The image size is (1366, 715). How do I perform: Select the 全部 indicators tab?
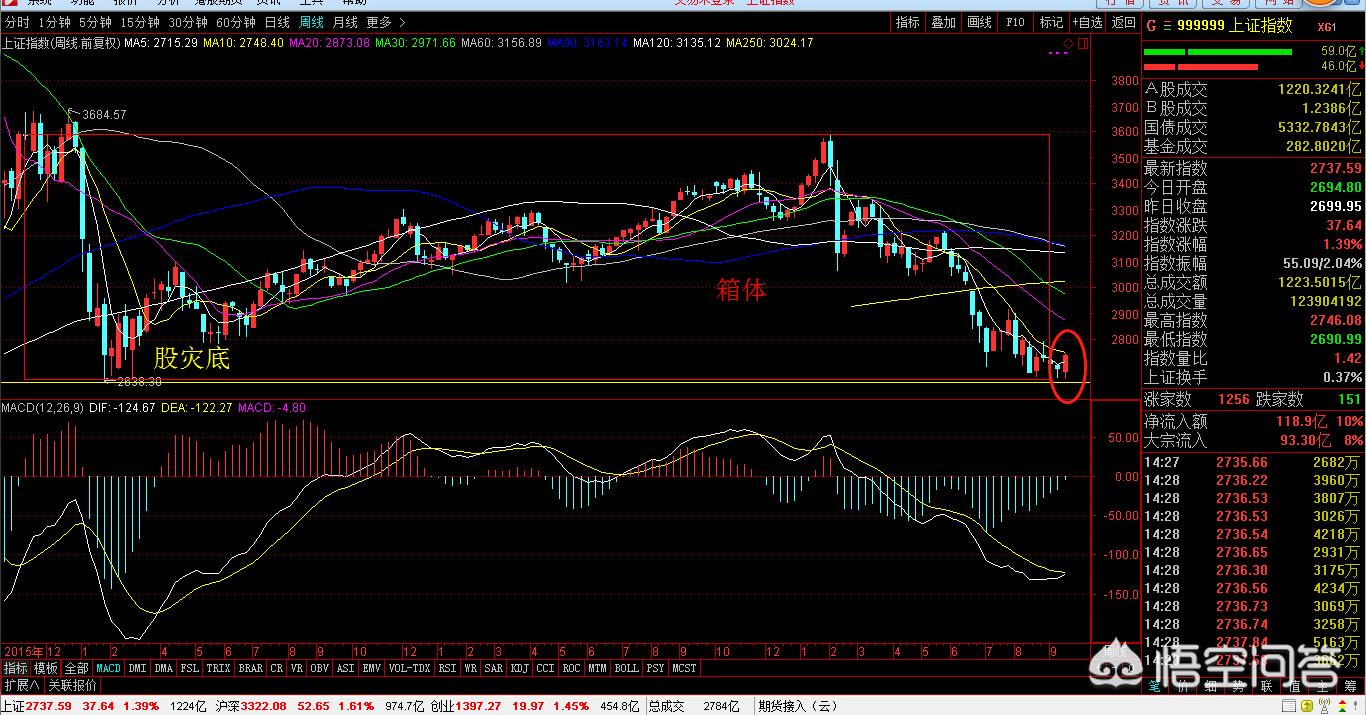[76, 668]
